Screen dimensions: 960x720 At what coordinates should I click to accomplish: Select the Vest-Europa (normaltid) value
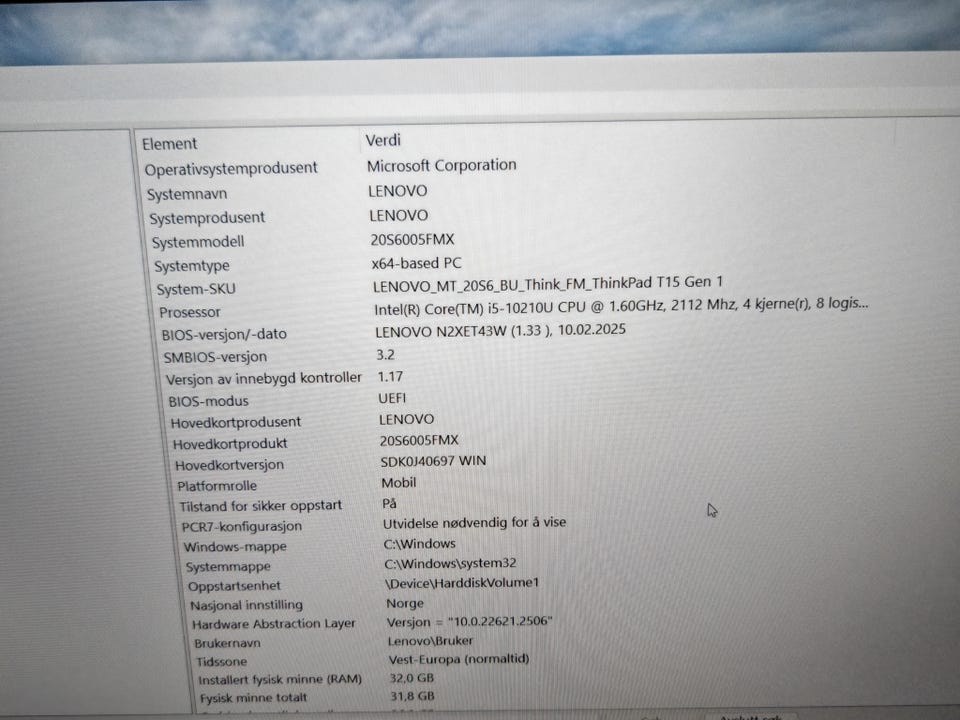click(459, 659)
